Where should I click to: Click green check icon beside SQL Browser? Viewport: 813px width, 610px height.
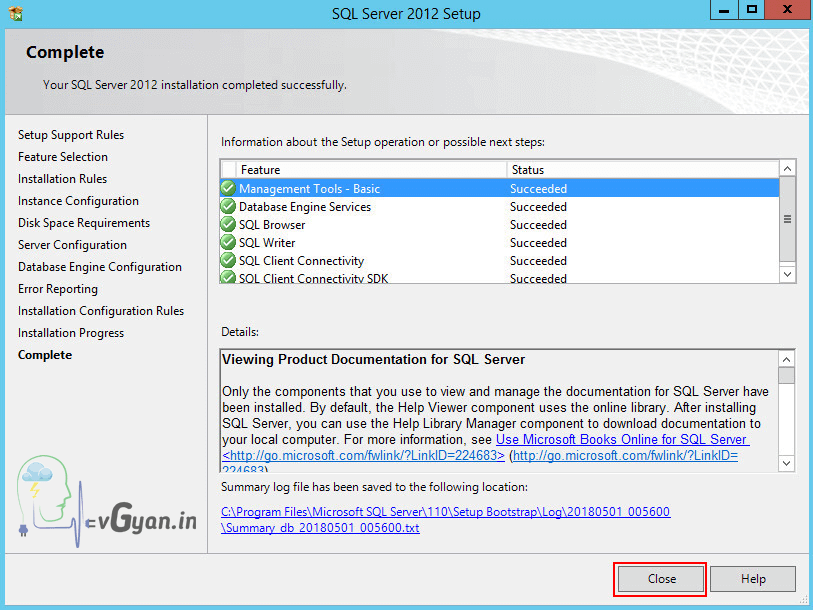(x=228, y=225)
